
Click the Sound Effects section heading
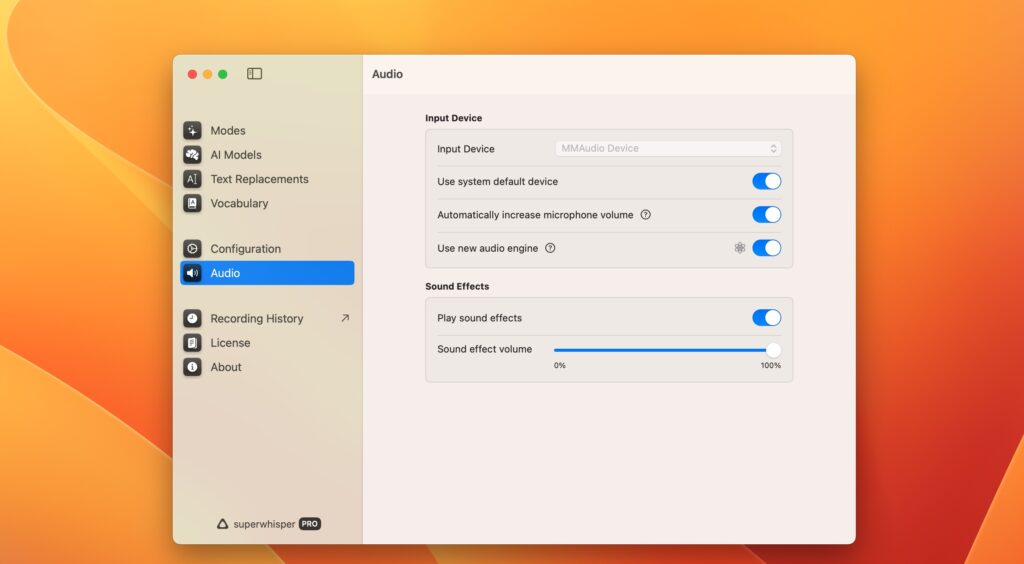coord(457,287)
